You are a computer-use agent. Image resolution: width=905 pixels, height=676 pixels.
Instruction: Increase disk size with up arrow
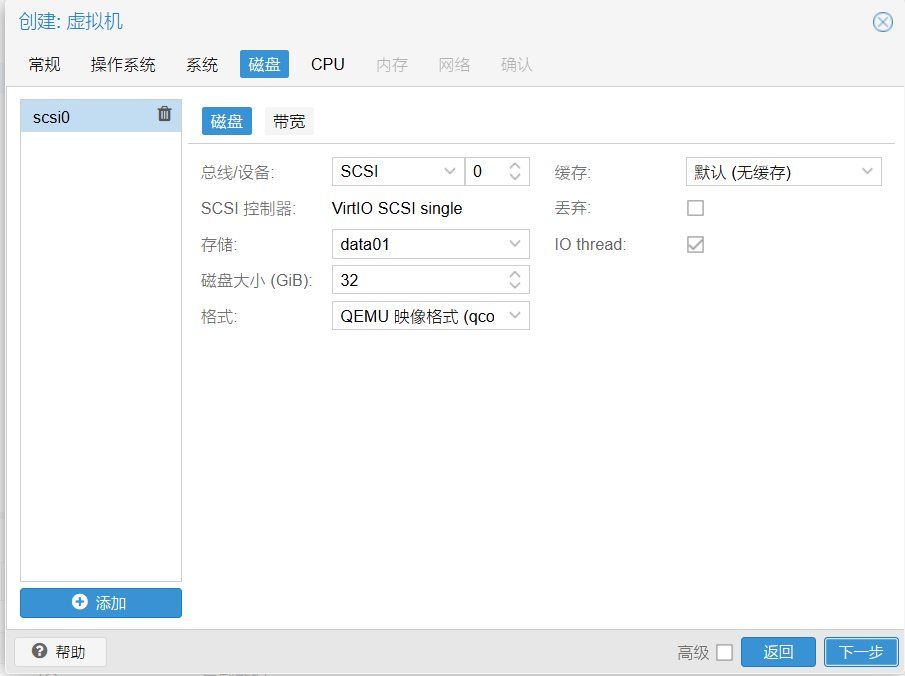tap(515, 274)
